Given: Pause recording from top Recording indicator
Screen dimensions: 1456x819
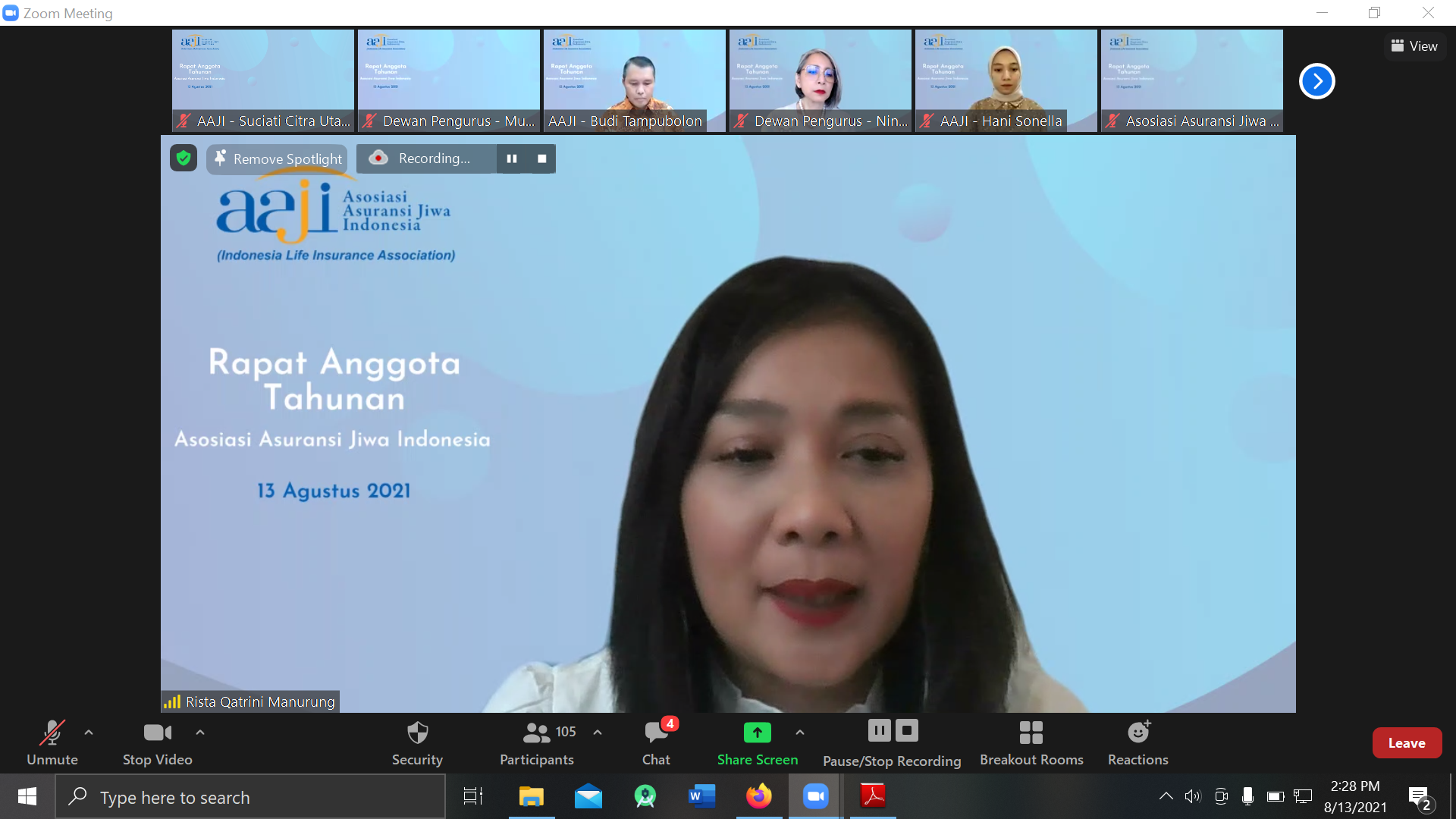Looking at the screenshot, I should click(x=512, y=158).
